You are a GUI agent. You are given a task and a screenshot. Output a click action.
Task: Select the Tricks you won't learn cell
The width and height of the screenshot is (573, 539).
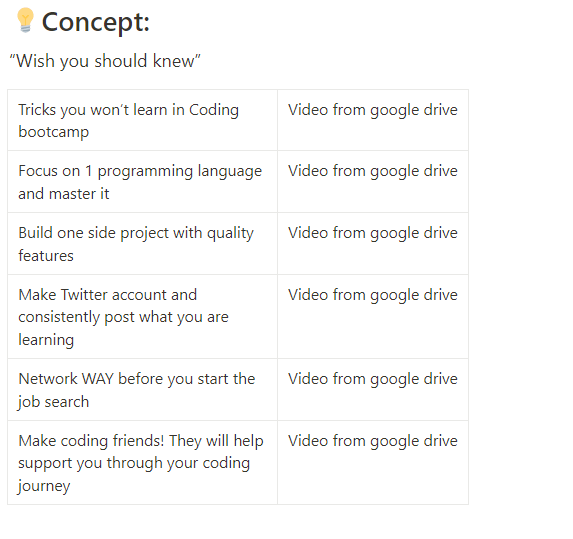(x=143, y=120)
